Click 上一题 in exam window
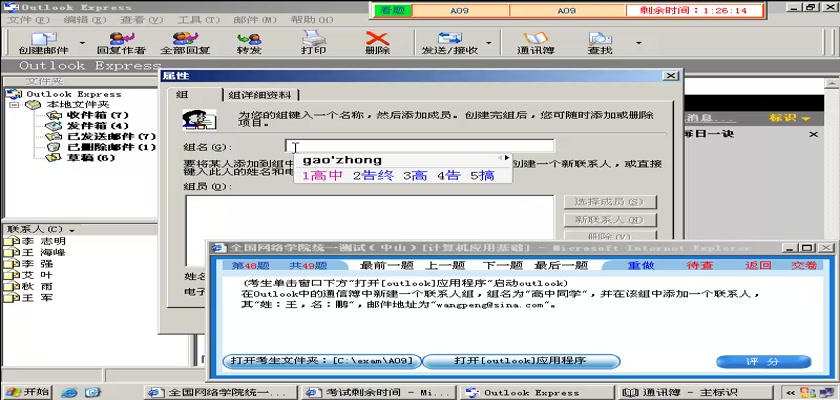The image size is (840, 400). (x=445, y=266)
